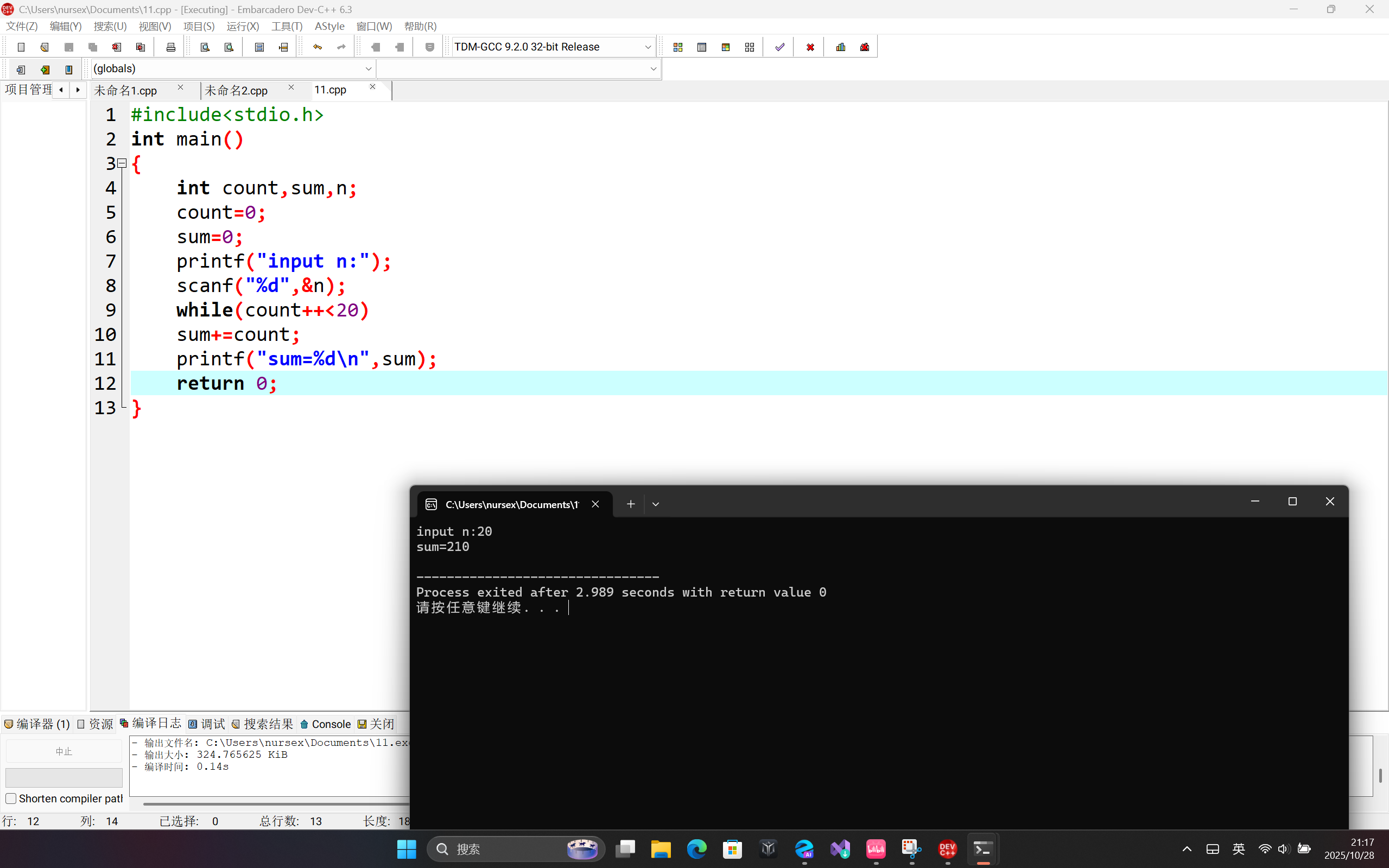
Task: Click the Find magnifier toolbar icon
Action: 205,47
